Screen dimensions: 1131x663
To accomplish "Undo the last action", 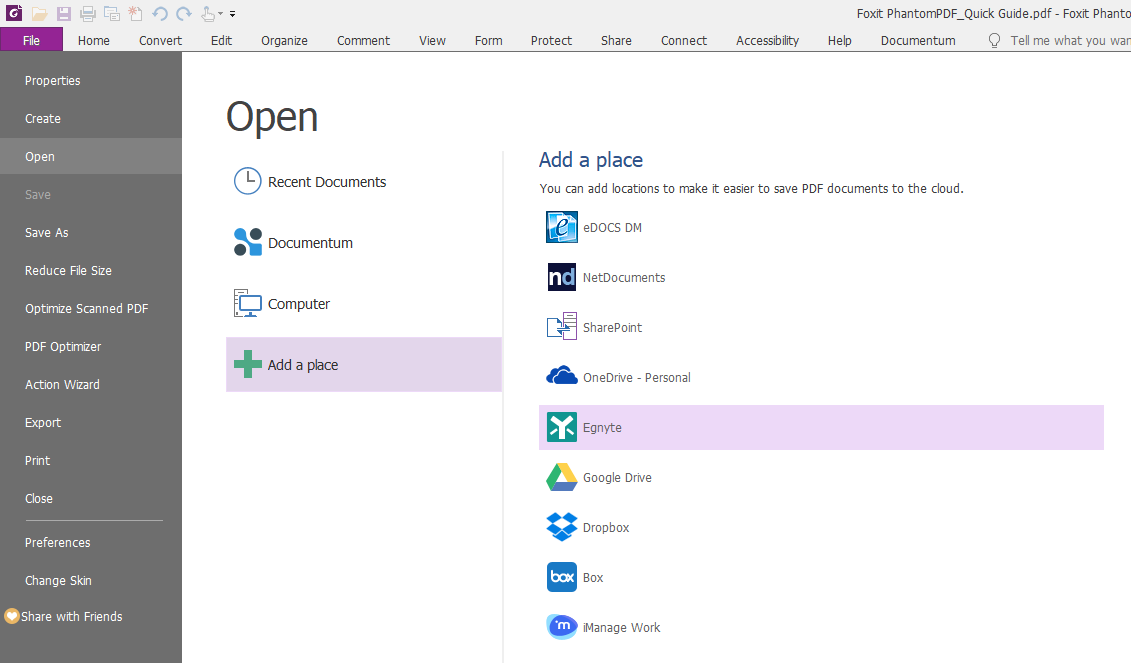I will click(x=160, y=13).
